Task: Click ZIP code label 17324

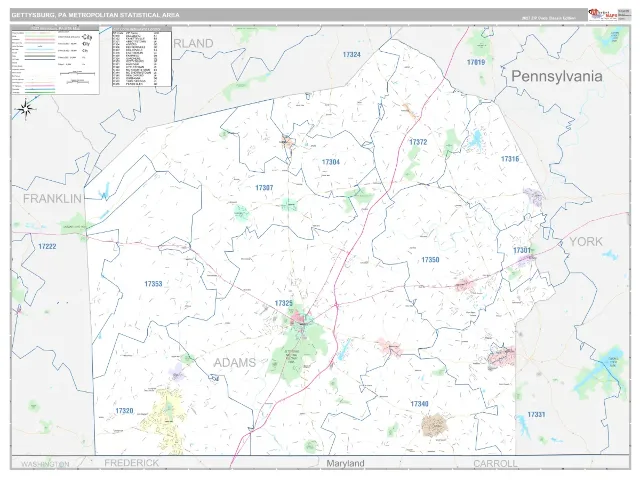Action: pos(351,54)
